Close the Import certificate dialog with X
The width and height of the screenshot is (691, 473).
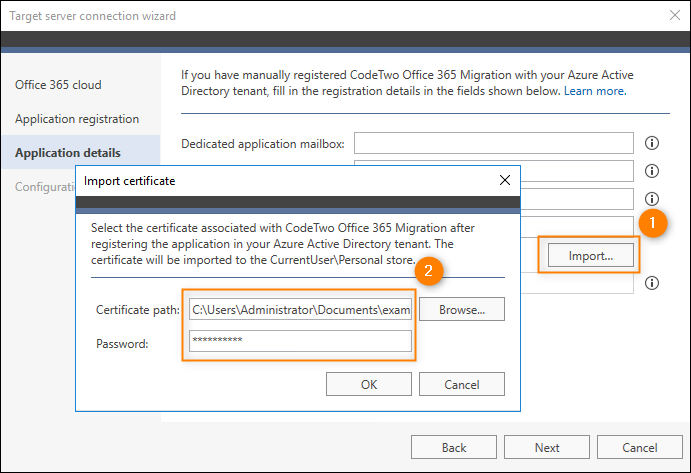[505, 180]
